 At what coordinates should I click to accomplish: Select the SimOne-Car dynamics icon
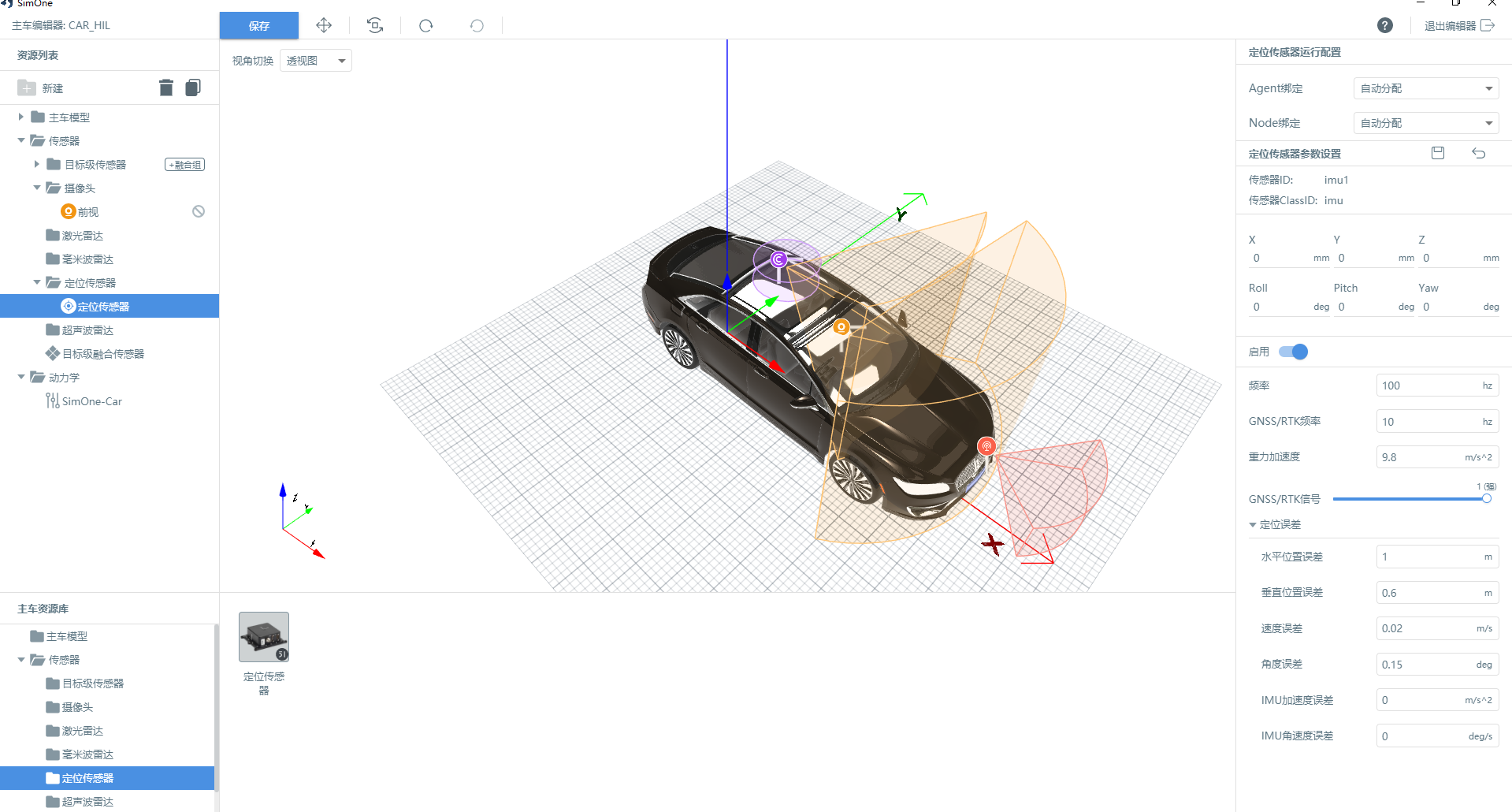(53, 400)
